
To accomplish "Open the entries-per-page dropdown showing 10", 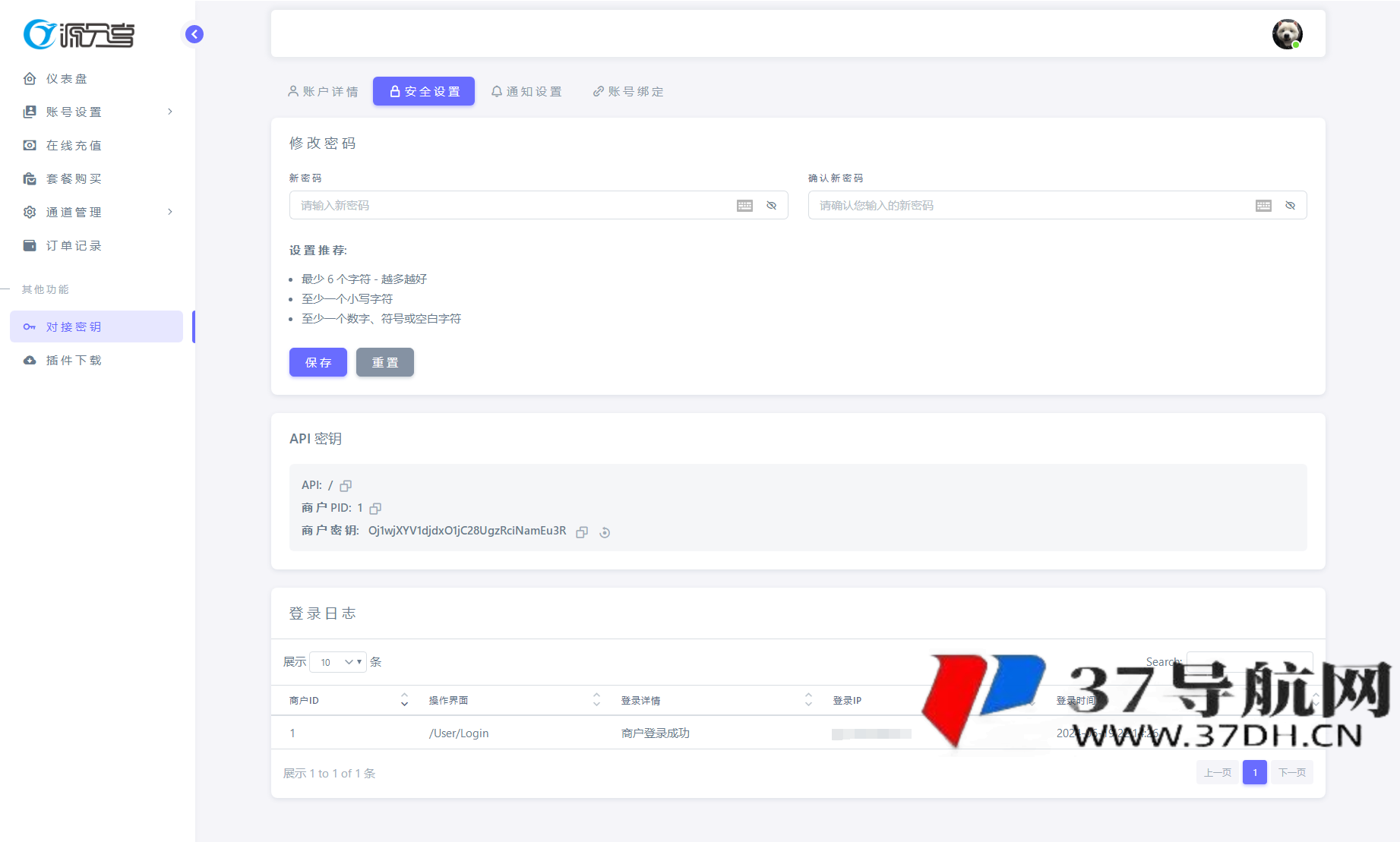I will (337, 661).
